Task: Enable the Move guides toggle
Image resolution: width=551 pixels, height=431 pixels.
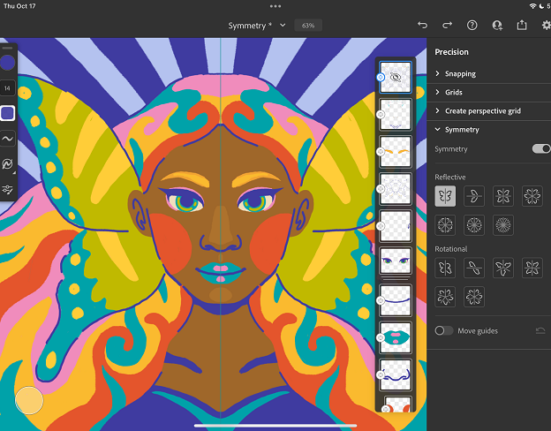Action: coord(443,331)
